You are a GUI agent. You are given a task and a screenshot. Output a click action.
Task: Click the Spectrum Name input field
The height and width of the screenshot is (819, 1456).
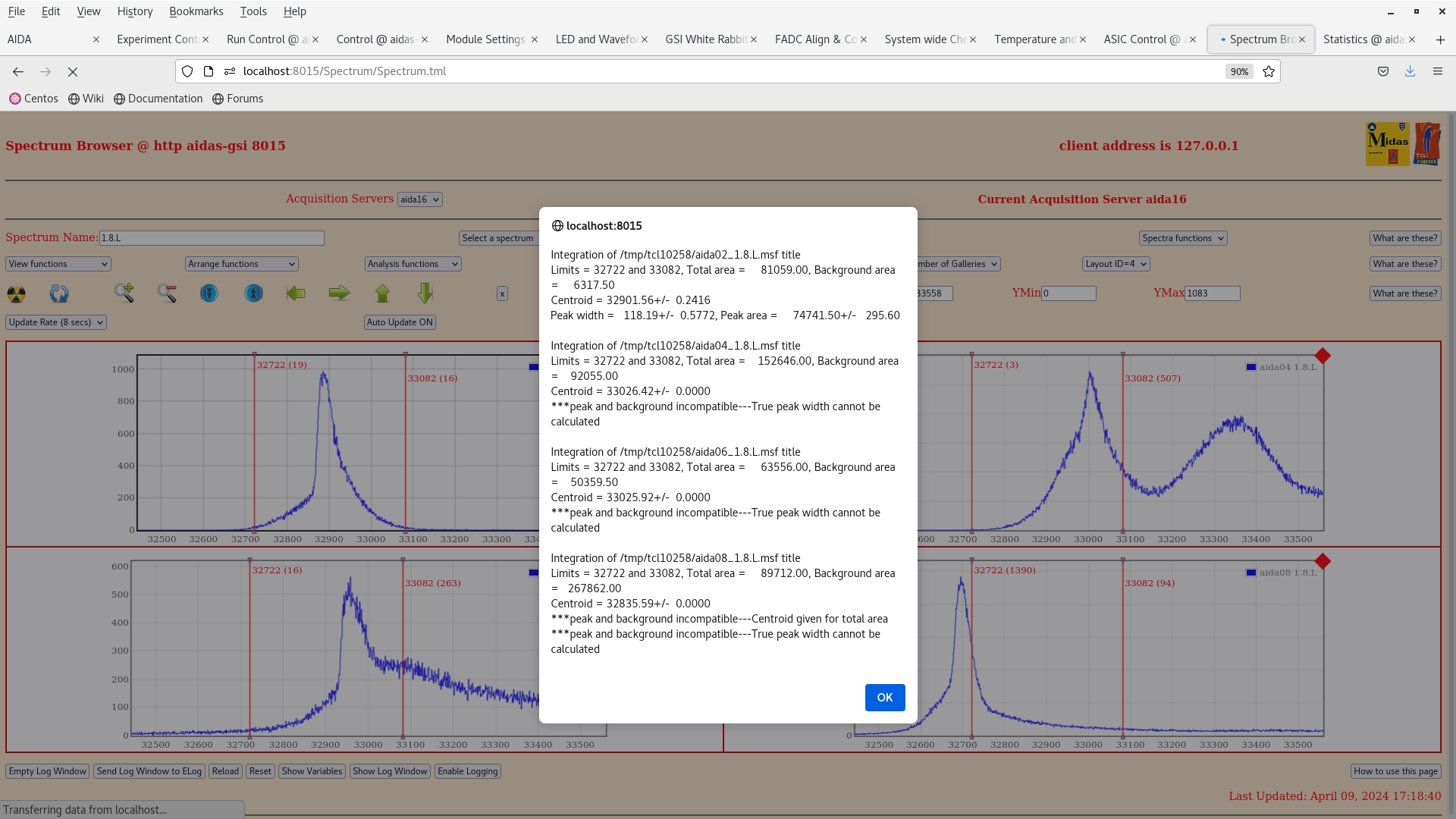212,238
